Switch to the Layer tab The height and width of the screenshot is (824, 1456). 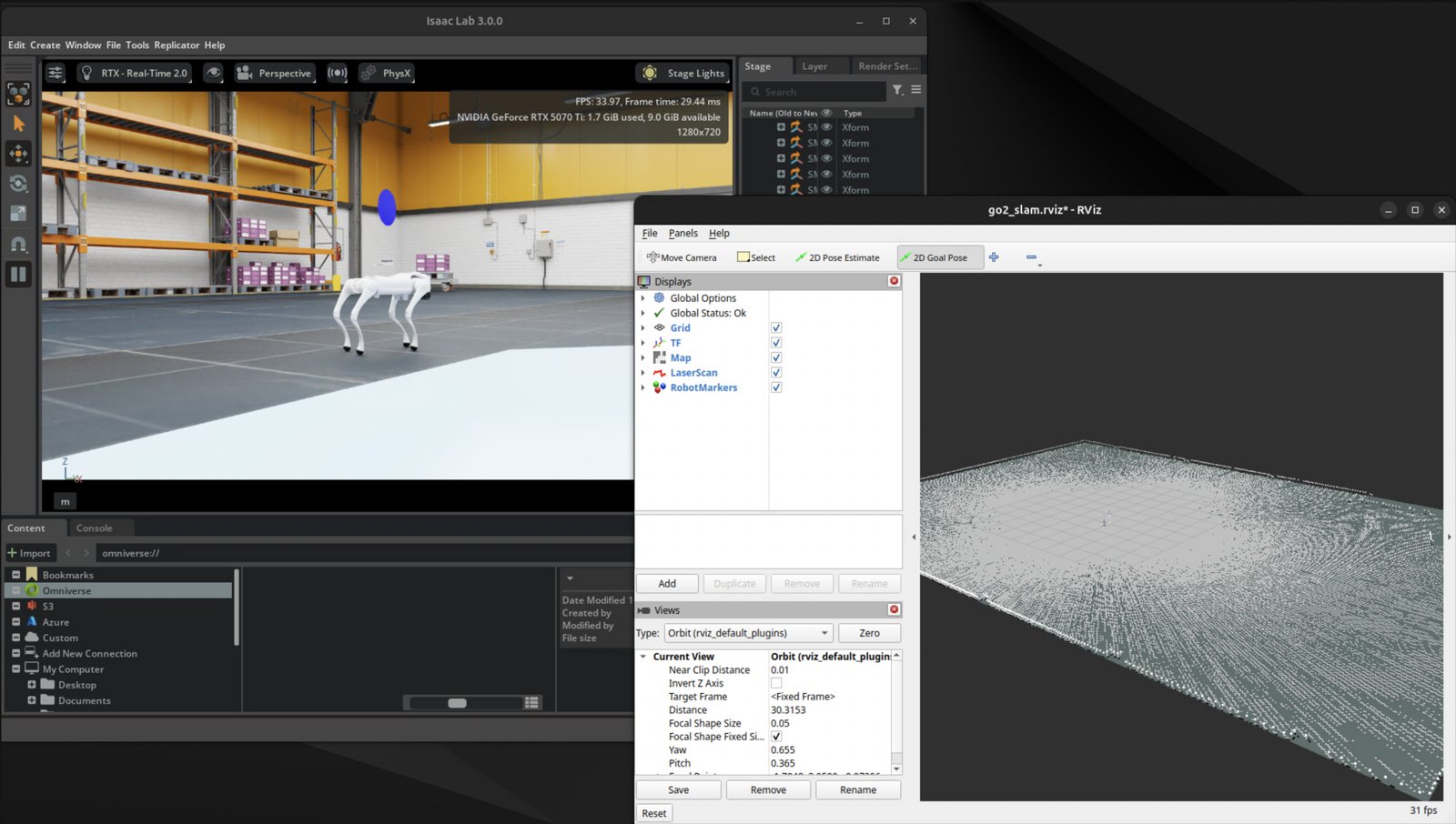pyautogui.click(x=814, y=66)
